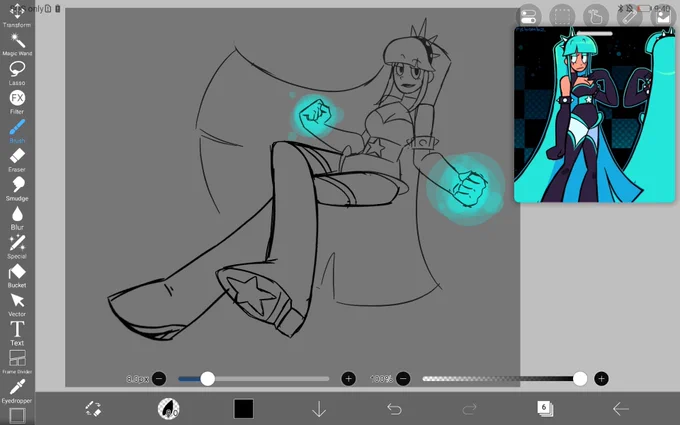
Task: Redo the undone stroke
Action: pos(470,409)
